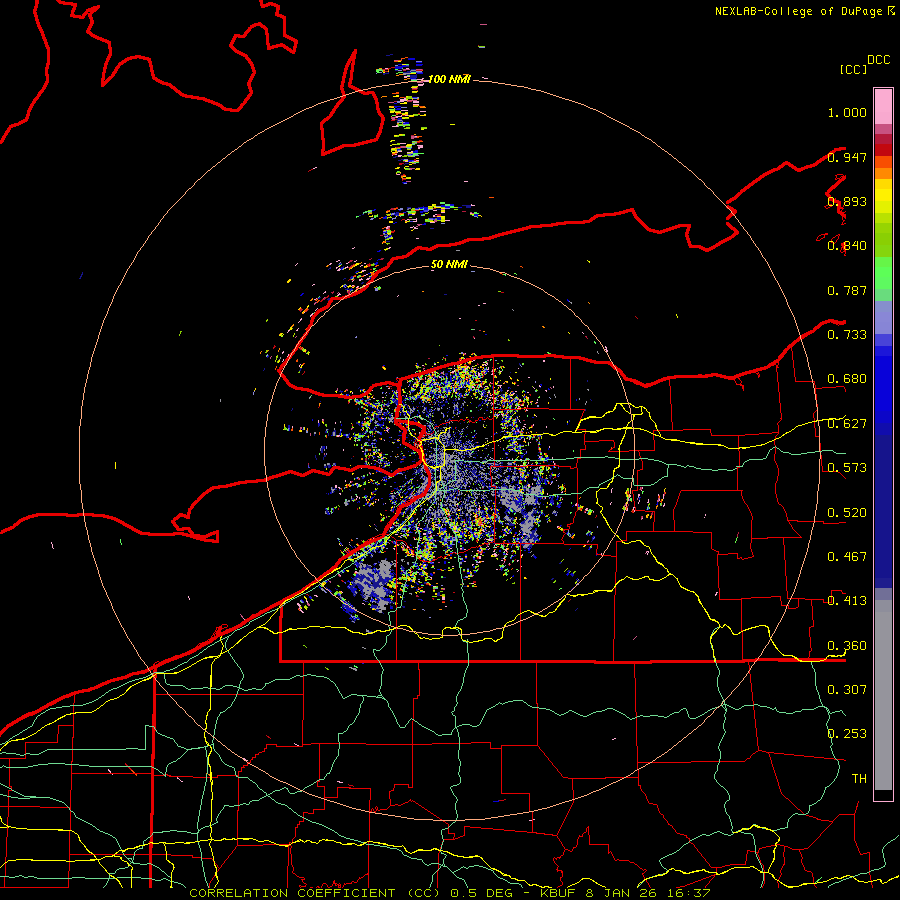
Task: Click the KBUF radar site identifier
Action: pos(559,893)
